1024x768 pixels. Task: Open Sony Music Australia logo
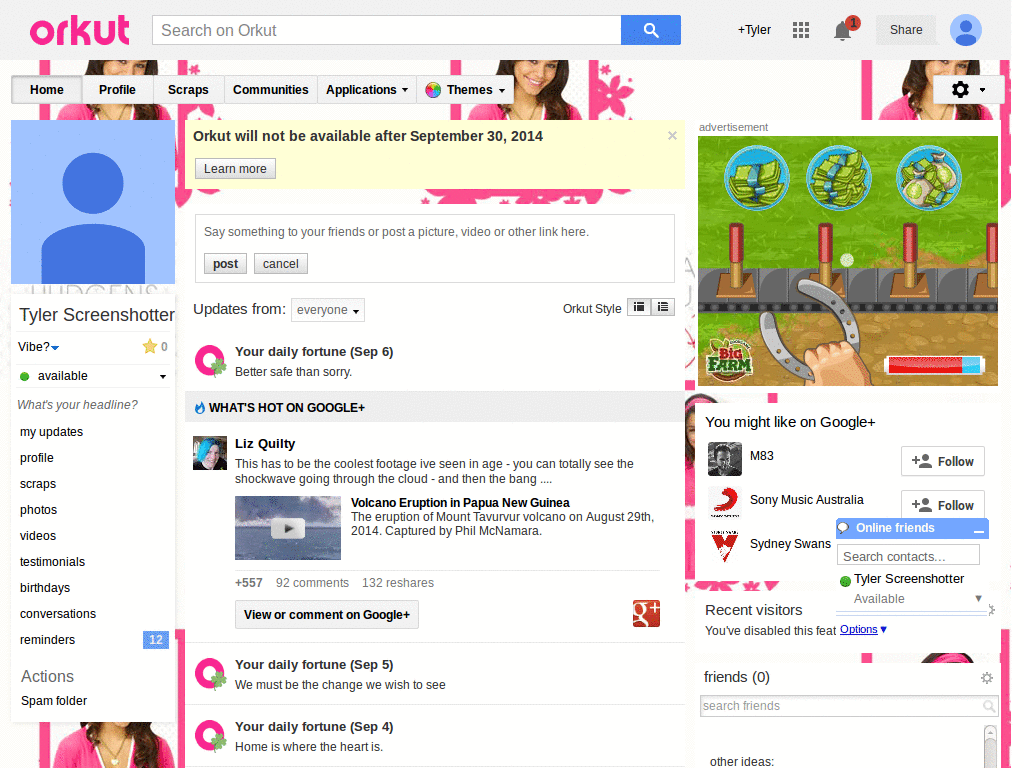[724, 503]
